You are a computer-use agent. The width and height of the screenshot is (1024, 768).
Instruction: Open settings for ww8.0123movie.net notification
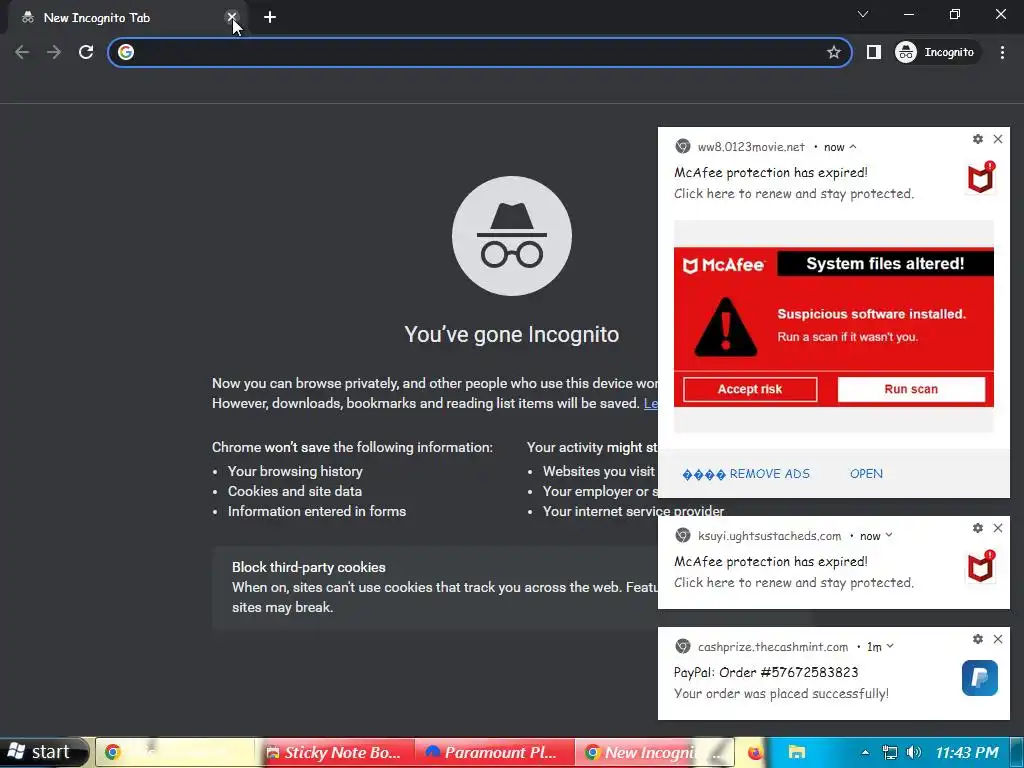point(978,138)
